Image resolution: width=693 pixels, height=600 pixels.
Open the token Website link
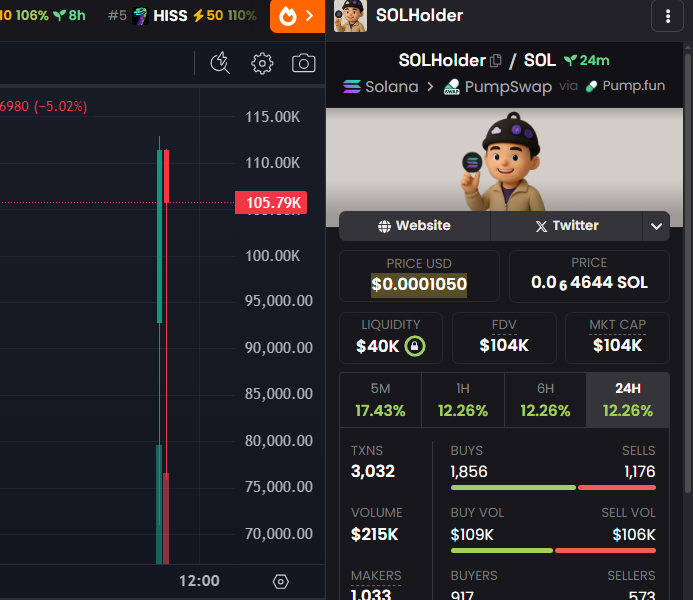(x=414, y=226)
